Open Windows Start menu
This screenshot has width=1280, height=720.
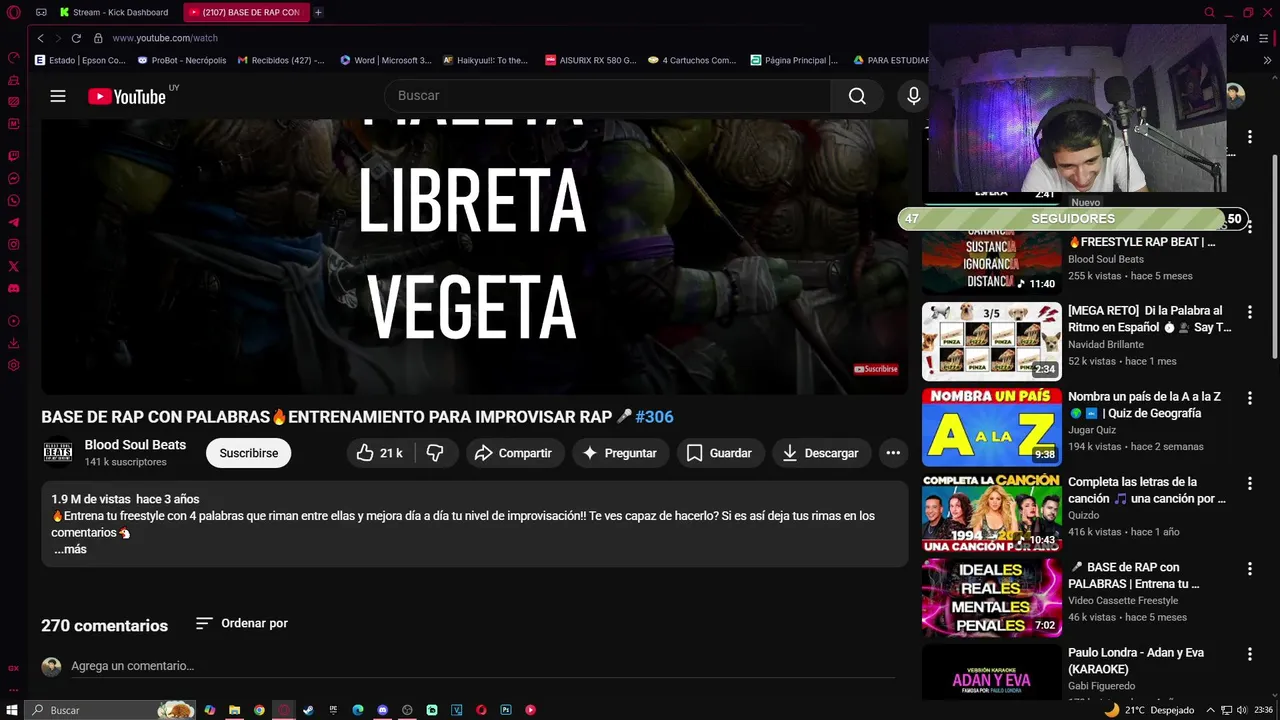point(12,710)
